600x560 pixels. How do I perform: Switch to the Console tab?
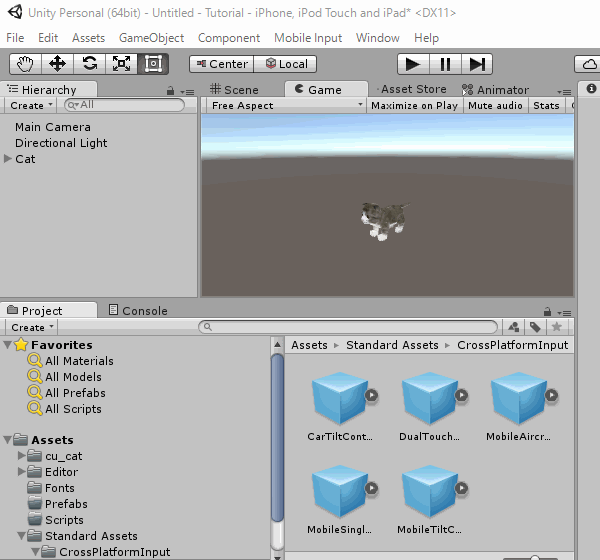(138, 310)
